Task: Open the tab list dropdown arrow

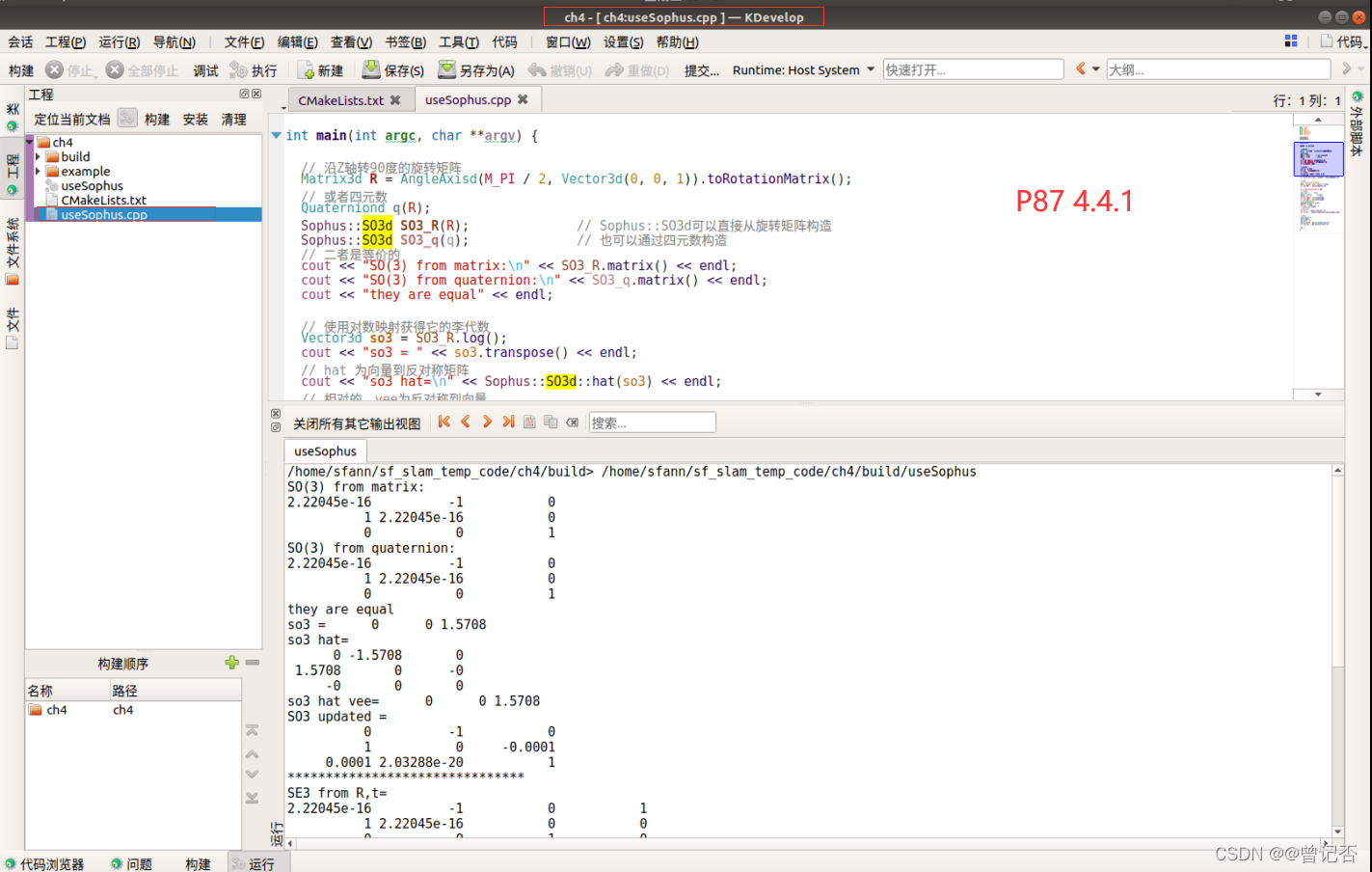Action: (283, 107)
